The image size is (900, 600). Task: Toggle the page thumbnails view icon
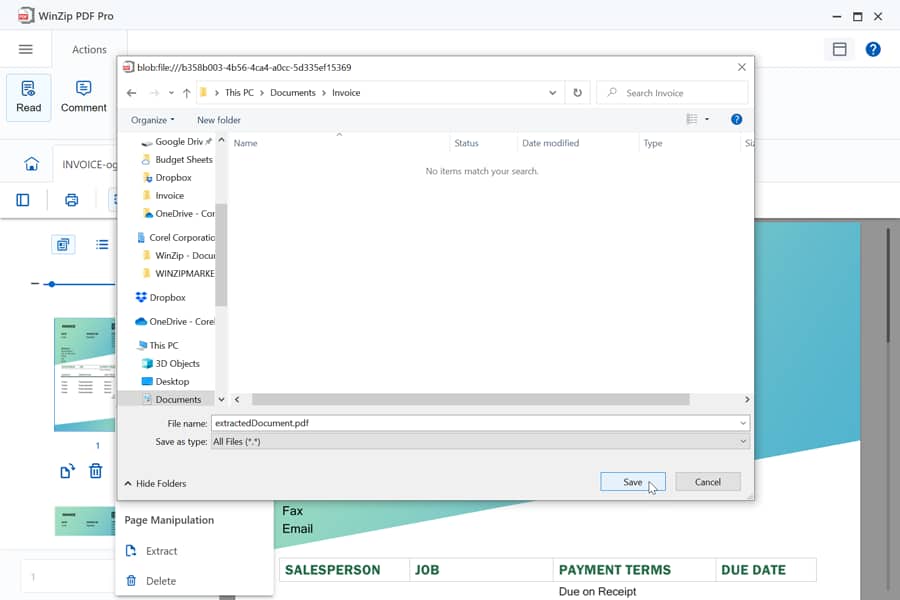pyautogui.click(x=62, y=244)
